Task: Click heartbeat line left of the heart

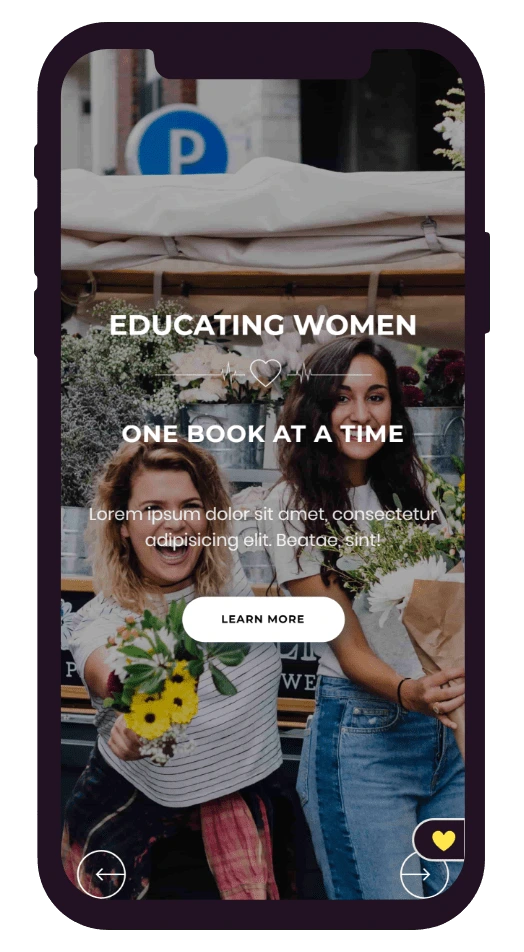Action: coord(202,375)
